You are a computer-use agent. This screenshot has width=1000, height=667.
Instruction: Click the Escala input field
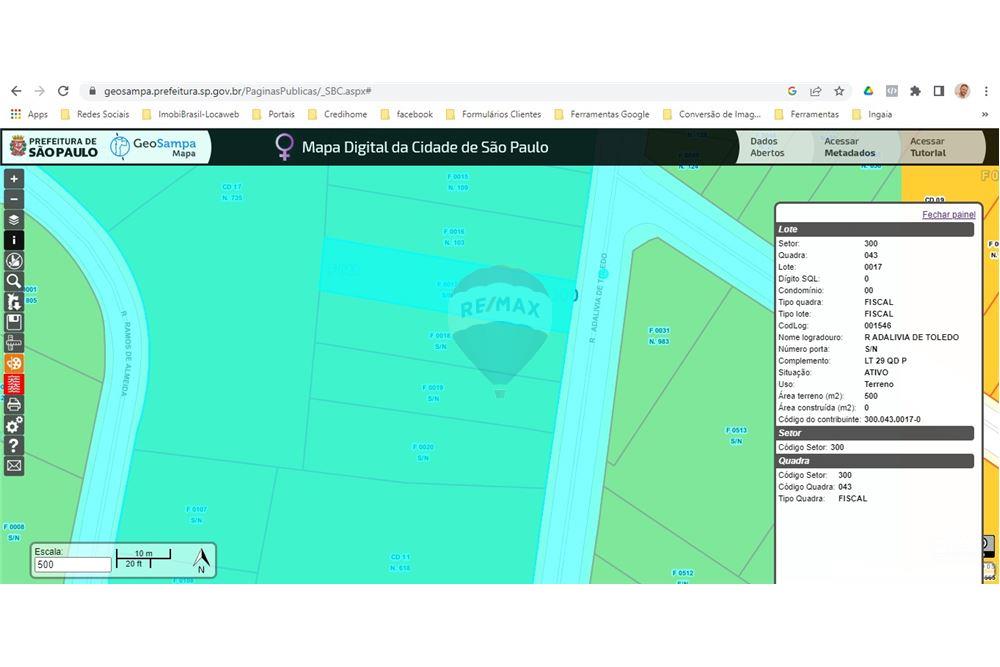[x=72, y=565]
